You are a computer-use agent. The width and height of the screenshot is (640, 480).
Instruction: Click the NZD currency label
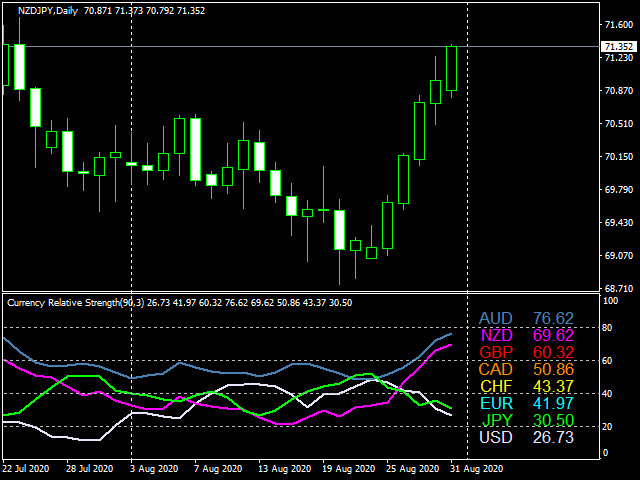tap(497, 336)
